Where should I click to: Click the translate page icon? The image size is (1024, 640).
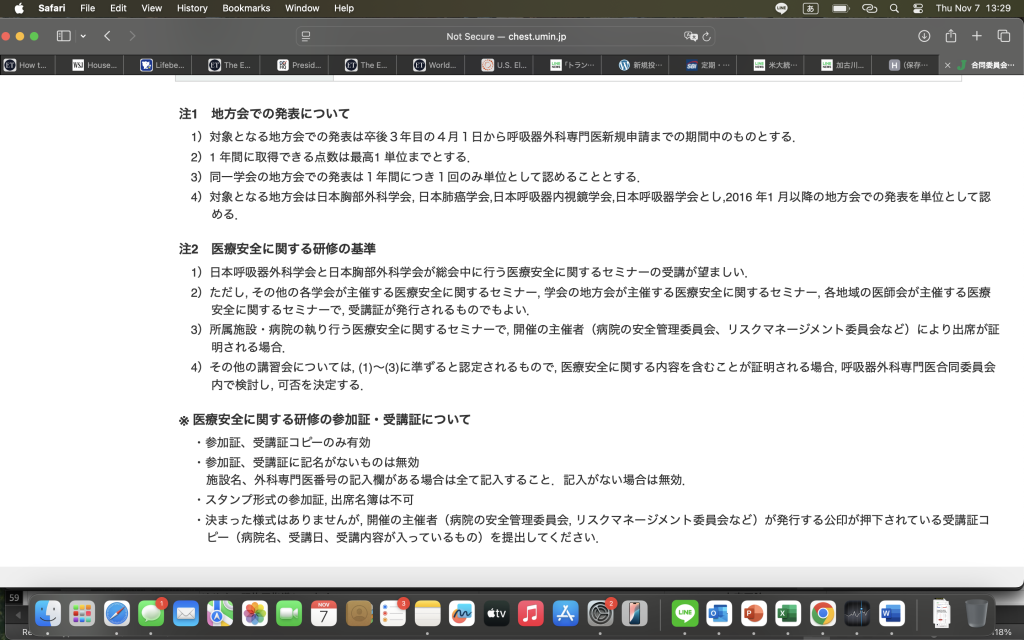click(x=689, y=36)
